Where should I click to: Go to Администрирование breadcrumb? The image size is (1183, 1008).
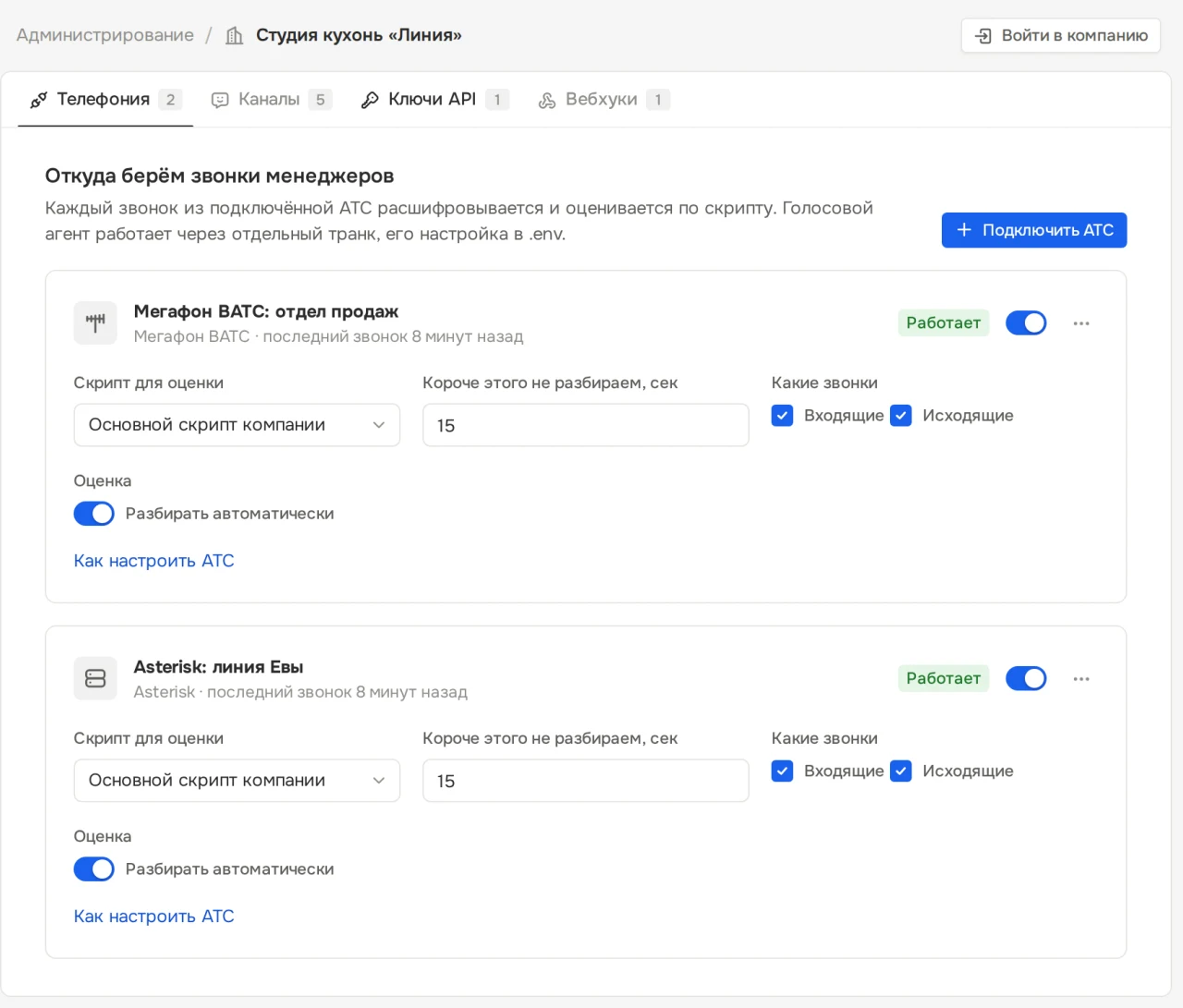pos(105,35)
